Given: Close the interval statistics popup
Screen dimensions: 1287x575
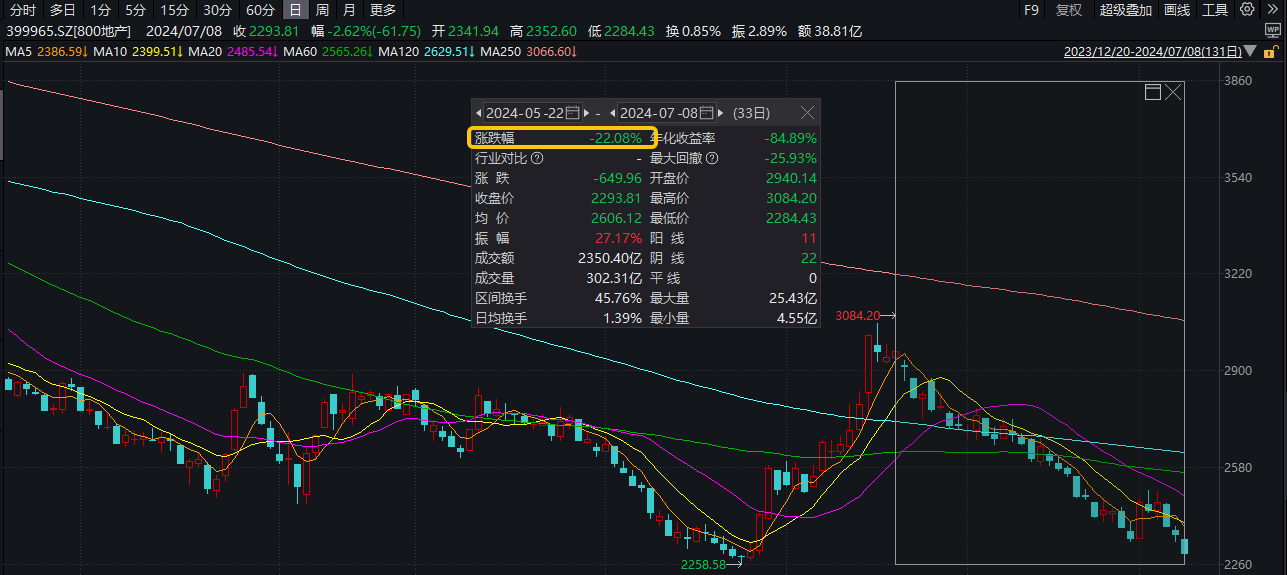Looking at the screenshot, I should click(808, 113).
